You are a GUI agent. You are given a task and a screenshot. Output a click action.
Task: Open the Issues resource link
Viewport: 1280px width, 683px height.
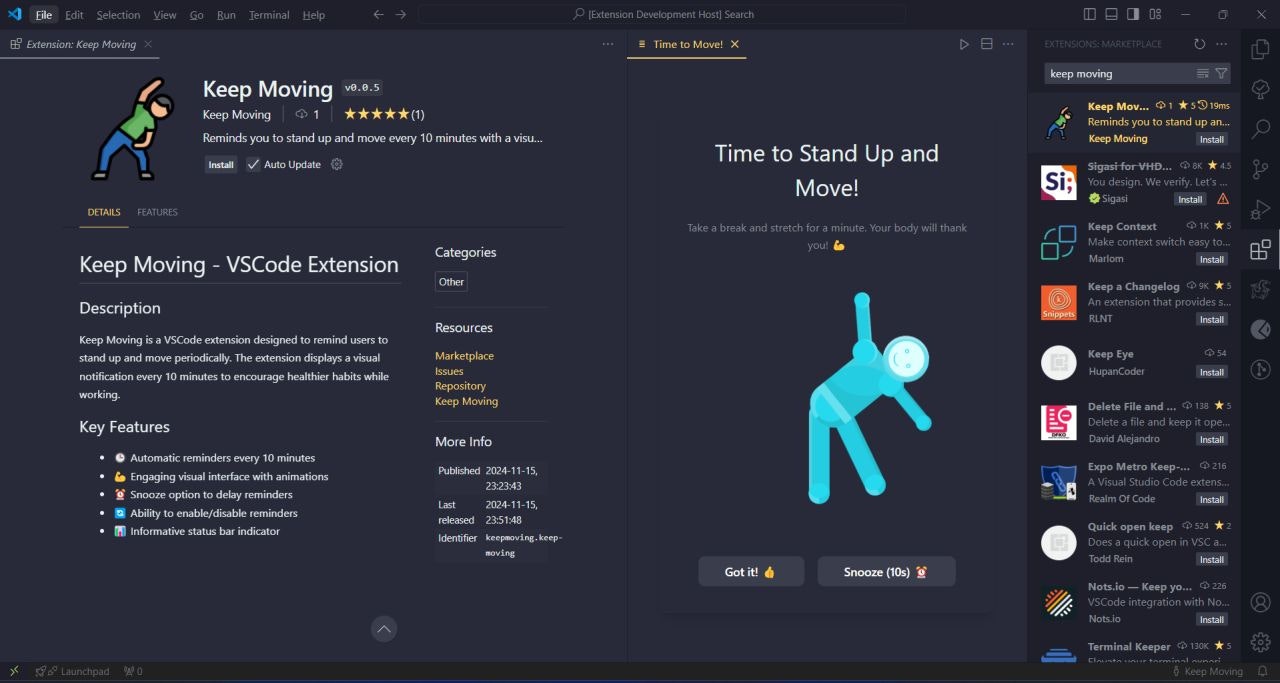click(449, 371)
